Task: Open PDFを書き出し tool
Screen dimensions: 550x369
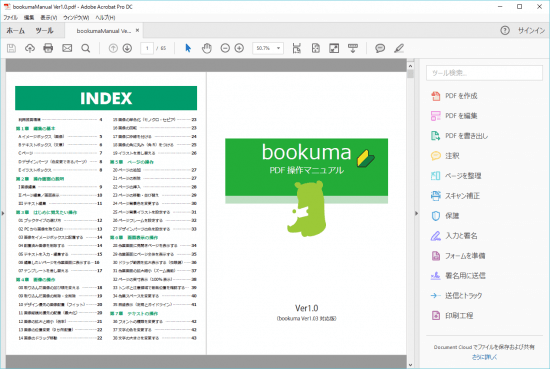Action: (460, 136)
